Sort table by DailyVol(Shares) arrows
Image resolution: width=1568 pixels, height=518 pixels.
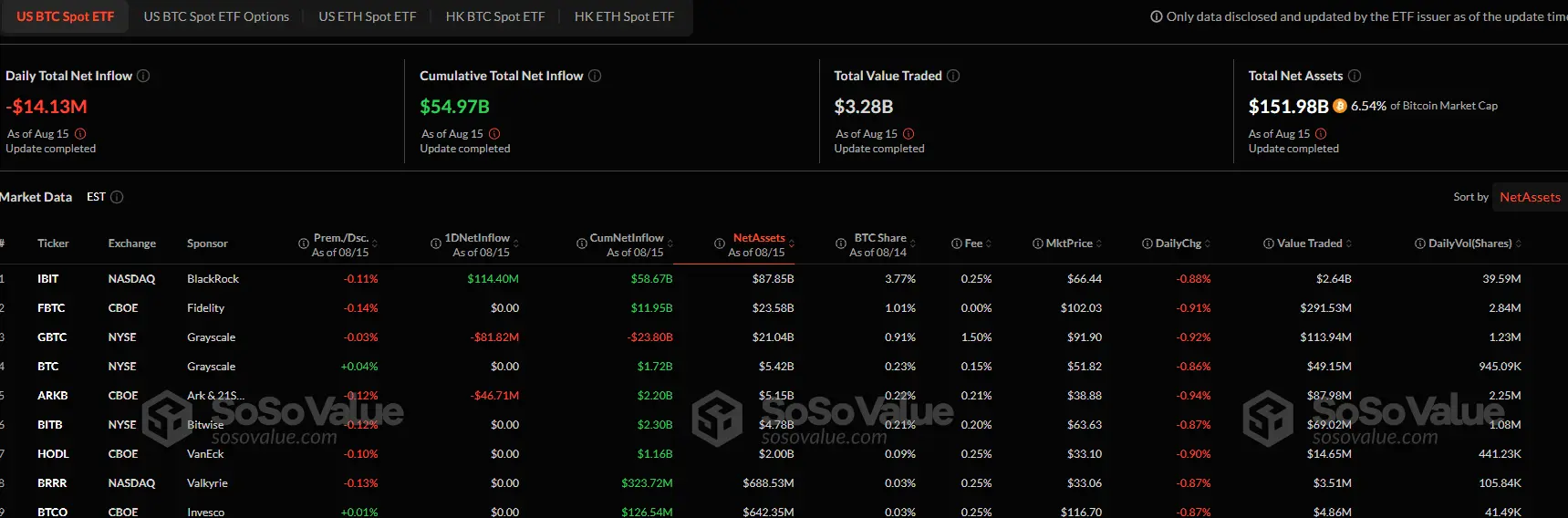[1519, 243]
